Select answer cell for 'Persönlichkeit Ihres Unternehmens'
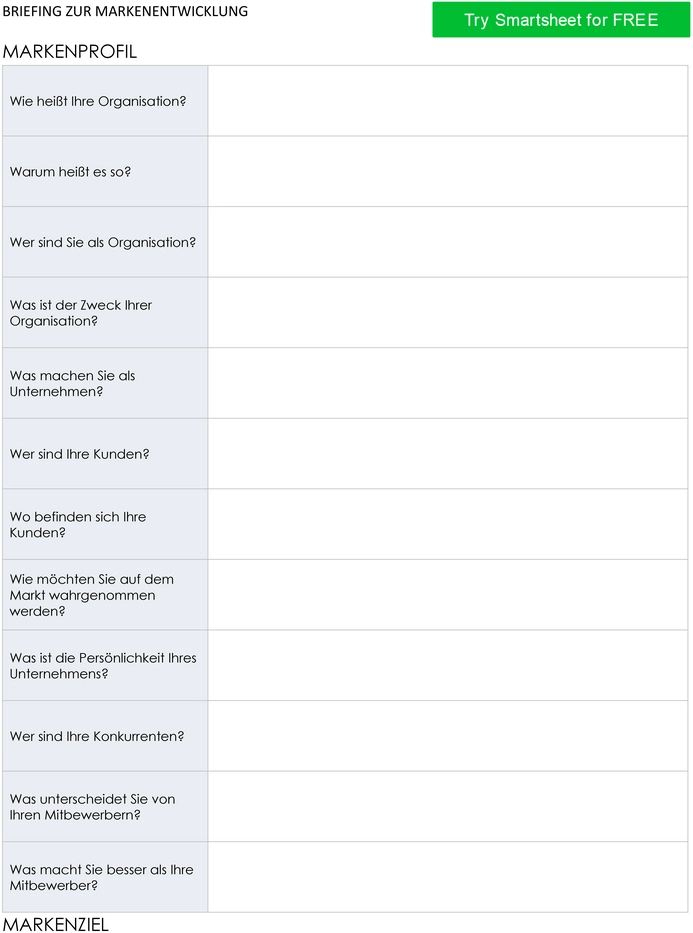693x933 pixels. click(x=448, y=665)
